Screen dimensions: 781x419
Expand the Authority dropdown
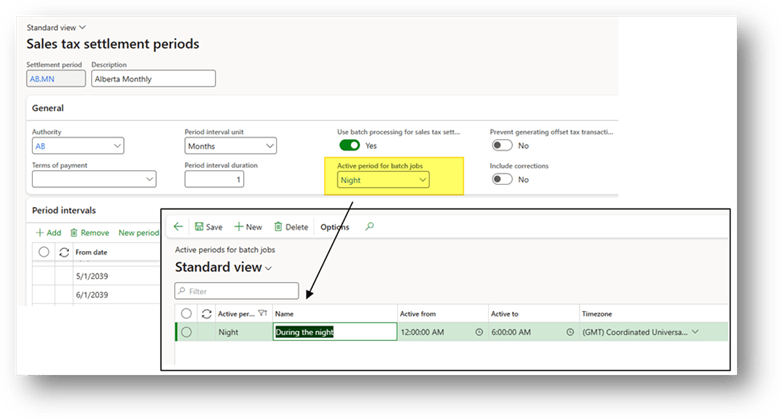[117, 146]
